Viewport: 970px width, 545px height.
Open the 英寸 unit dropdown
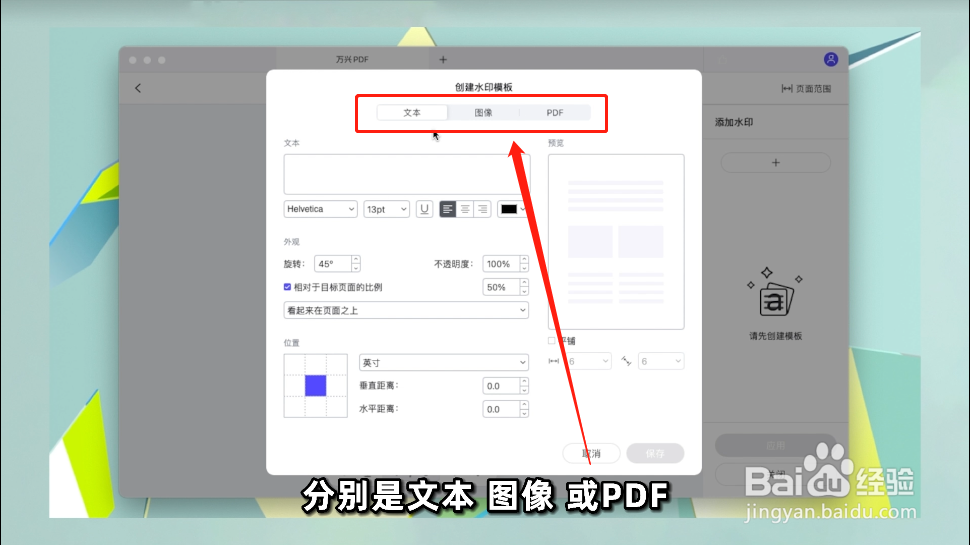(444, 363)
